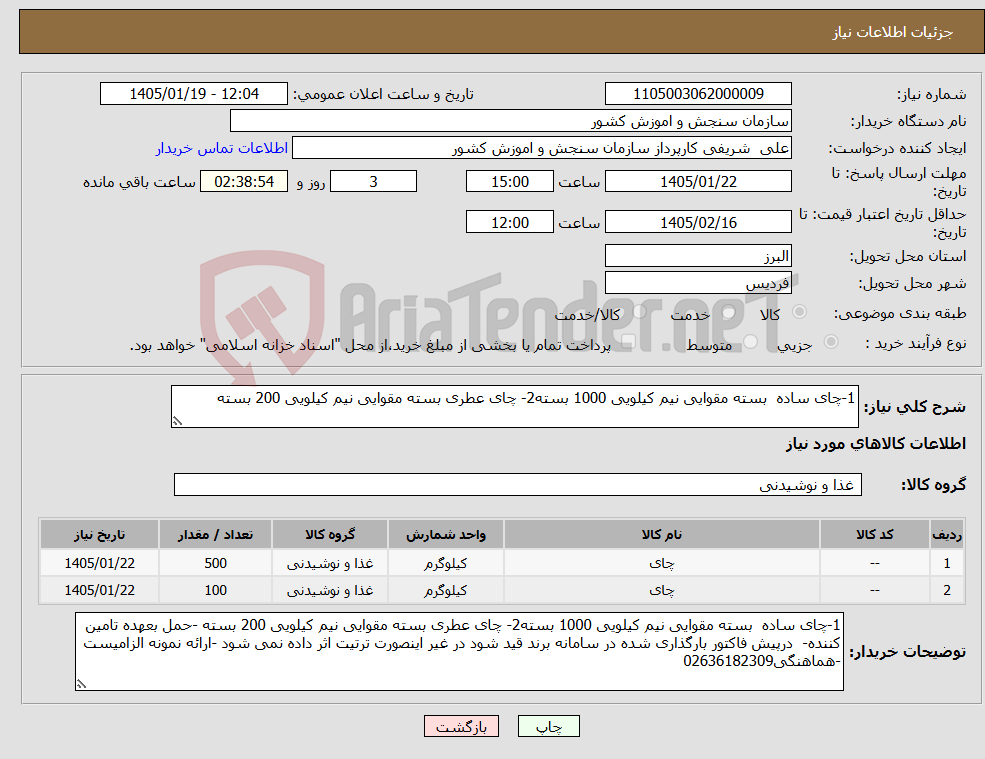Click چای name cell in row 1

(661, 563)
